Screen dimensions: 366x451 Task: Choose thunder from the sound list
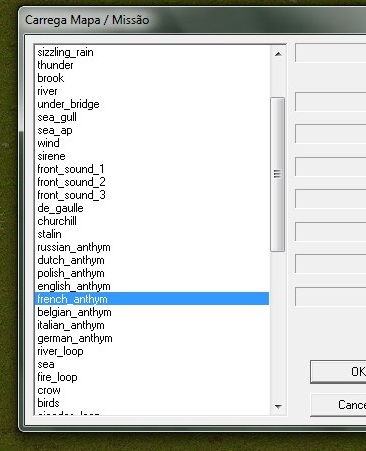pos(152,65)
